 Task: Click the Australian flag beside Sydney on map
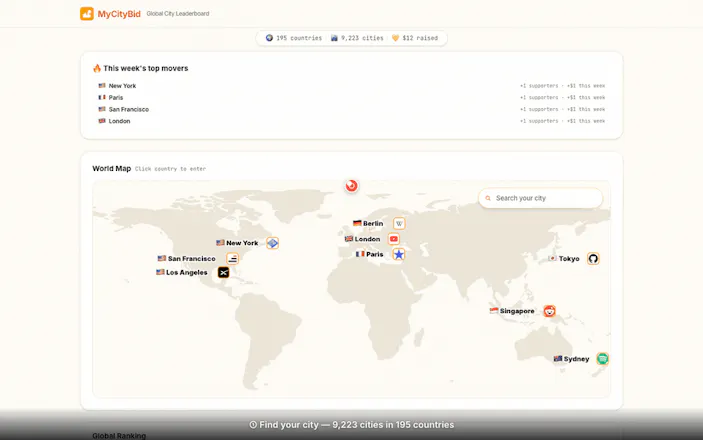[x=558, y=358]
